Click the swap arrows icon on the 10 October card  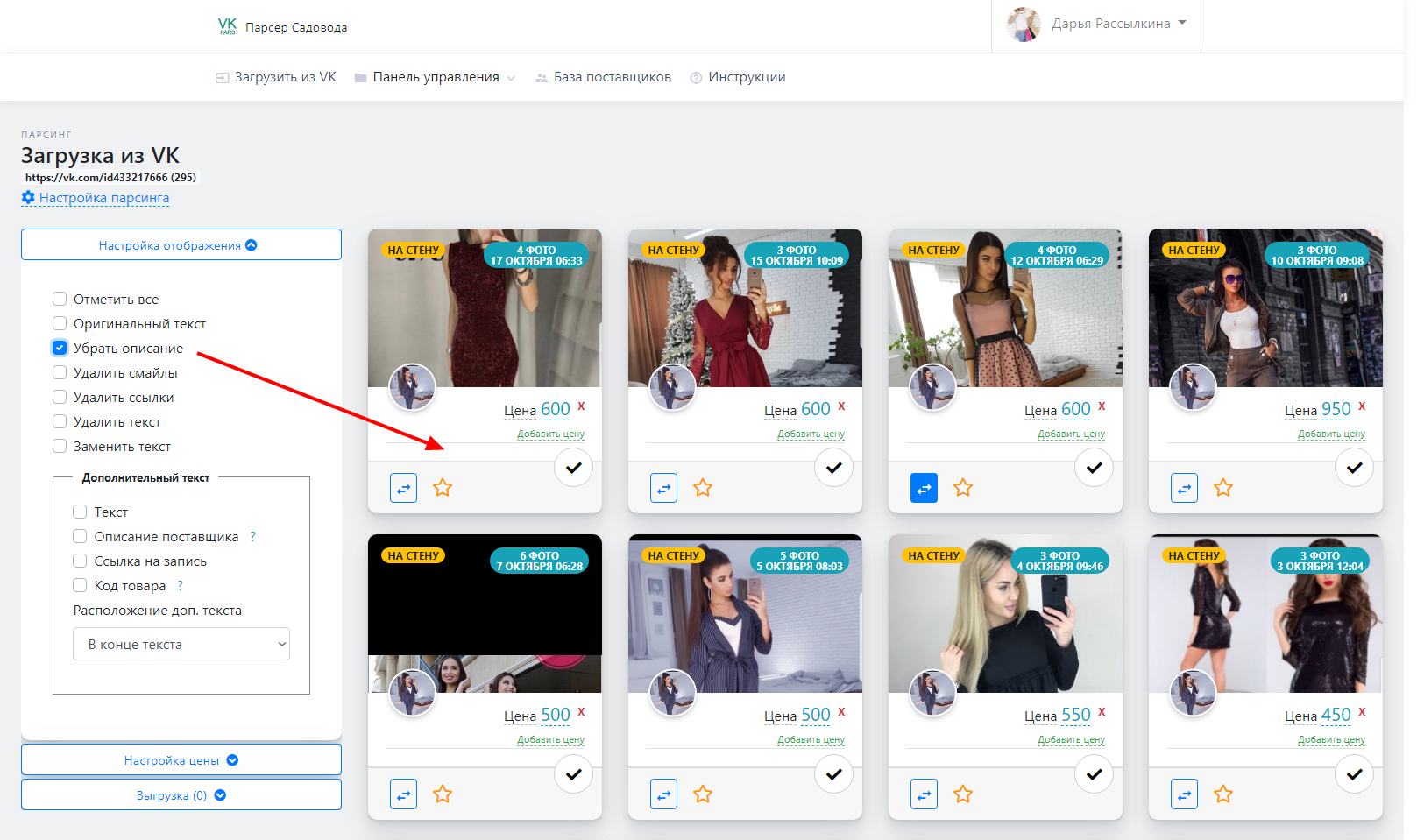[1184, 488]
